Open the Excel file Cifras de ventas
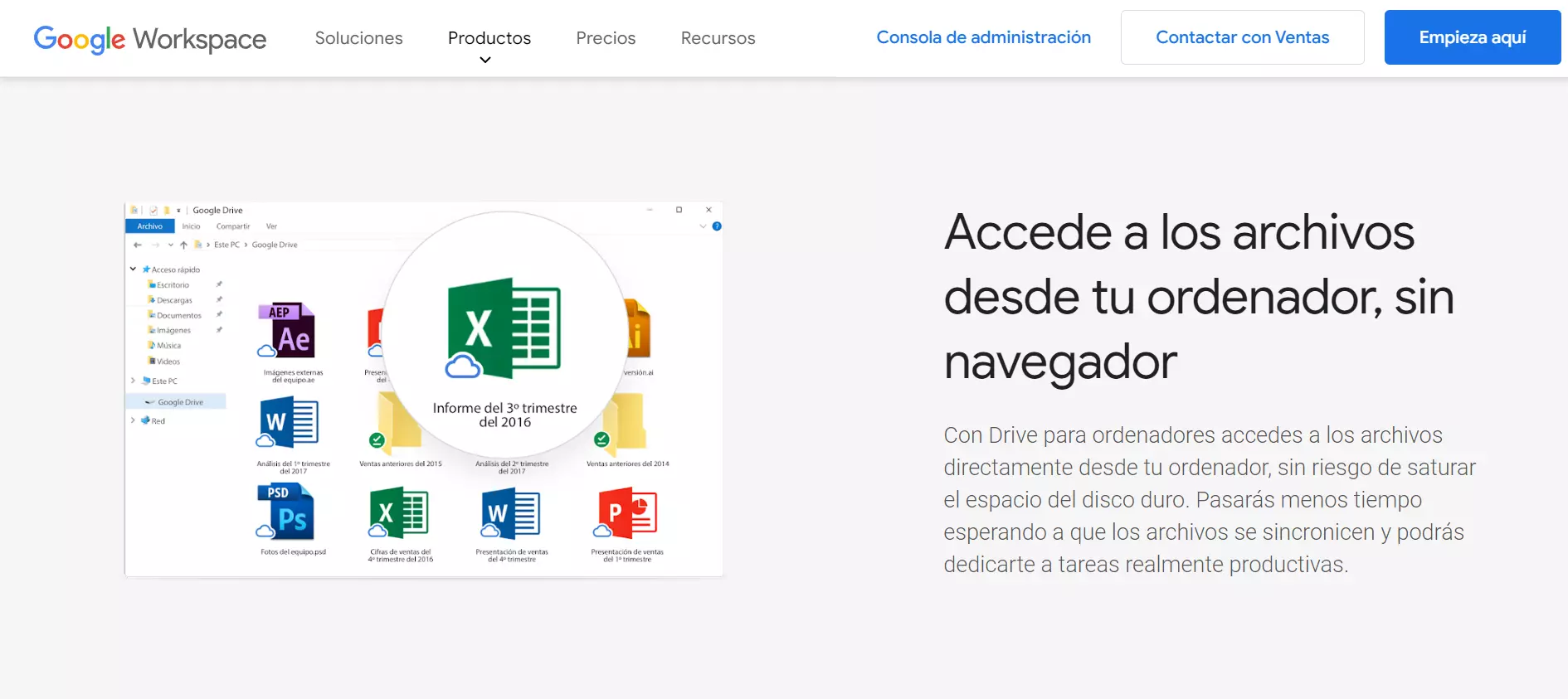 coord(400,513)
